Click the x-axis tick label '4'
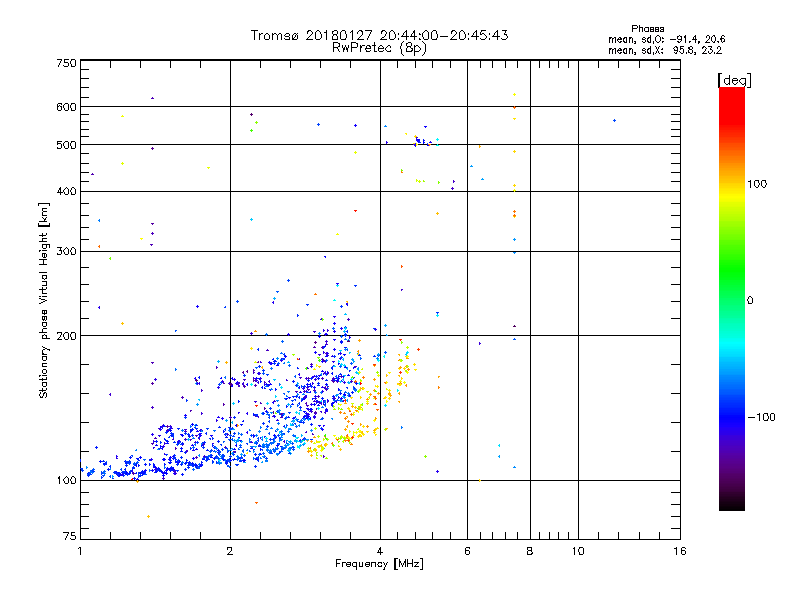800x600 pixels. tap(380, 551)
